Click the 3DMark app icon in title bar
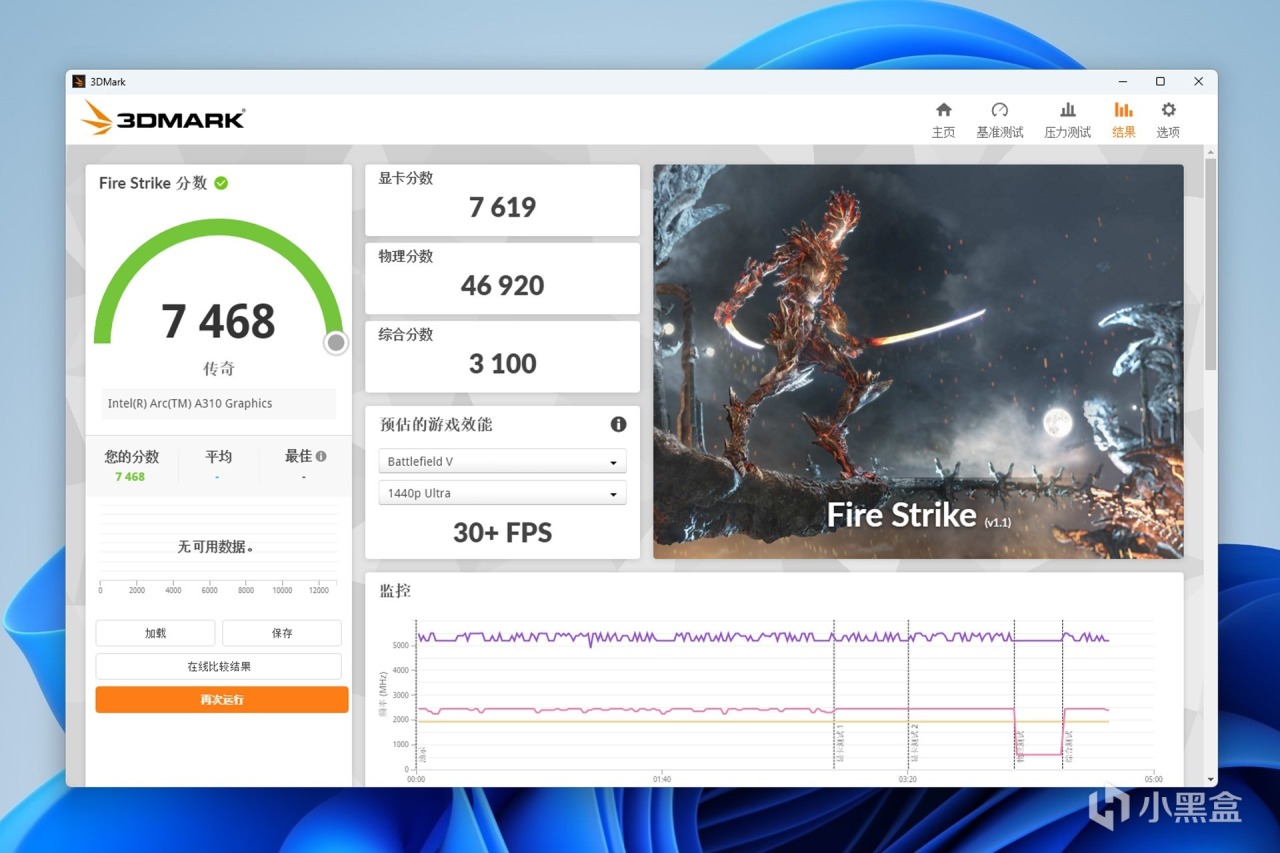The image size is (1280, 853). tap(79, 82)
